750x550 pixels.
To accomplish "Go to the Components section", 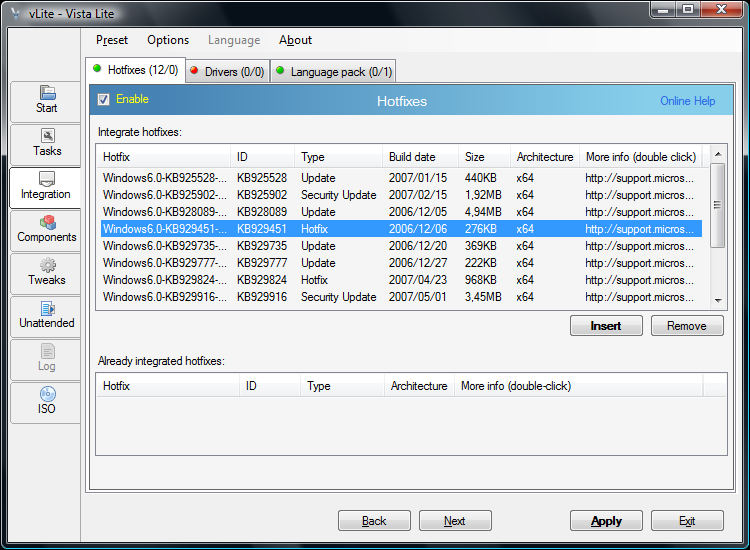I will pyautogui.click(x=46, y=230).
